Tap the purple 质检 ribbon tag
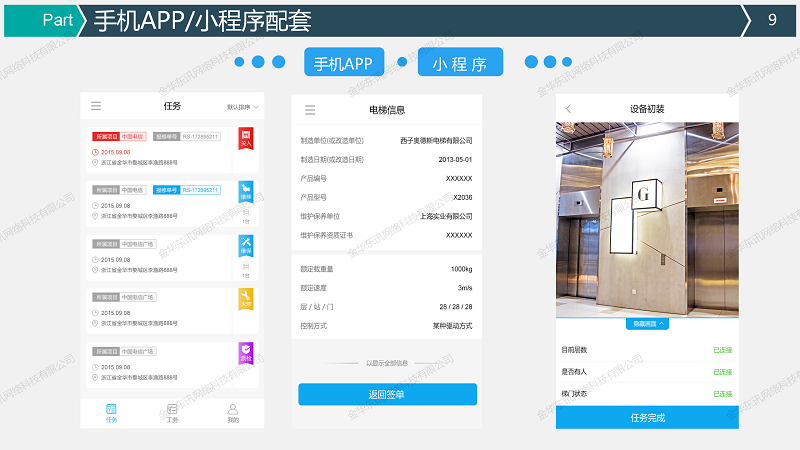Image resolution: width=800 pixels, height=450 pixels. [x=246, y=353]
